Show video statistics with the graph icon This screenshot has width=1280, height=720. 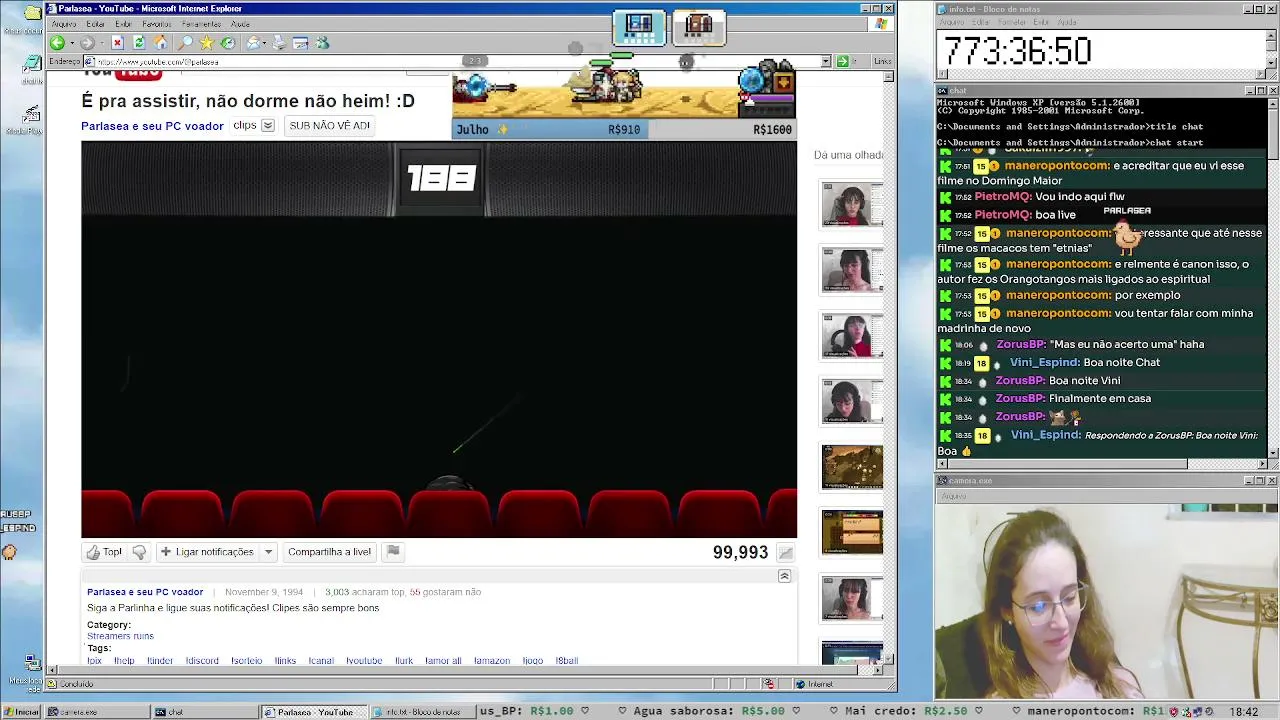tap(786, 553)
